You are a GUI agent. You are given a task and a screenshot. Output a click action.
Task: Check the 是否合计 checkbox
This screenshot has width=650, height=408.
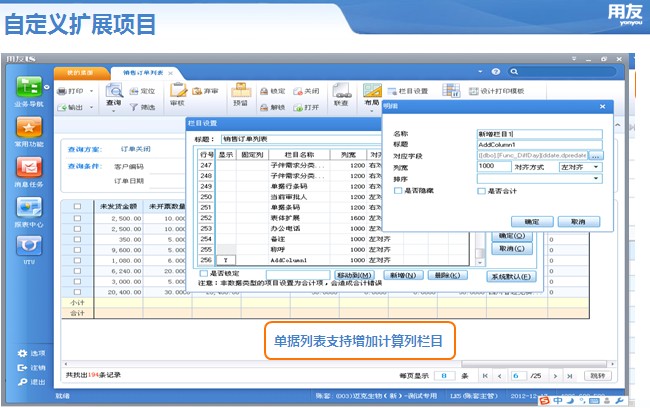pyautogui.click(x=481, y=191)
